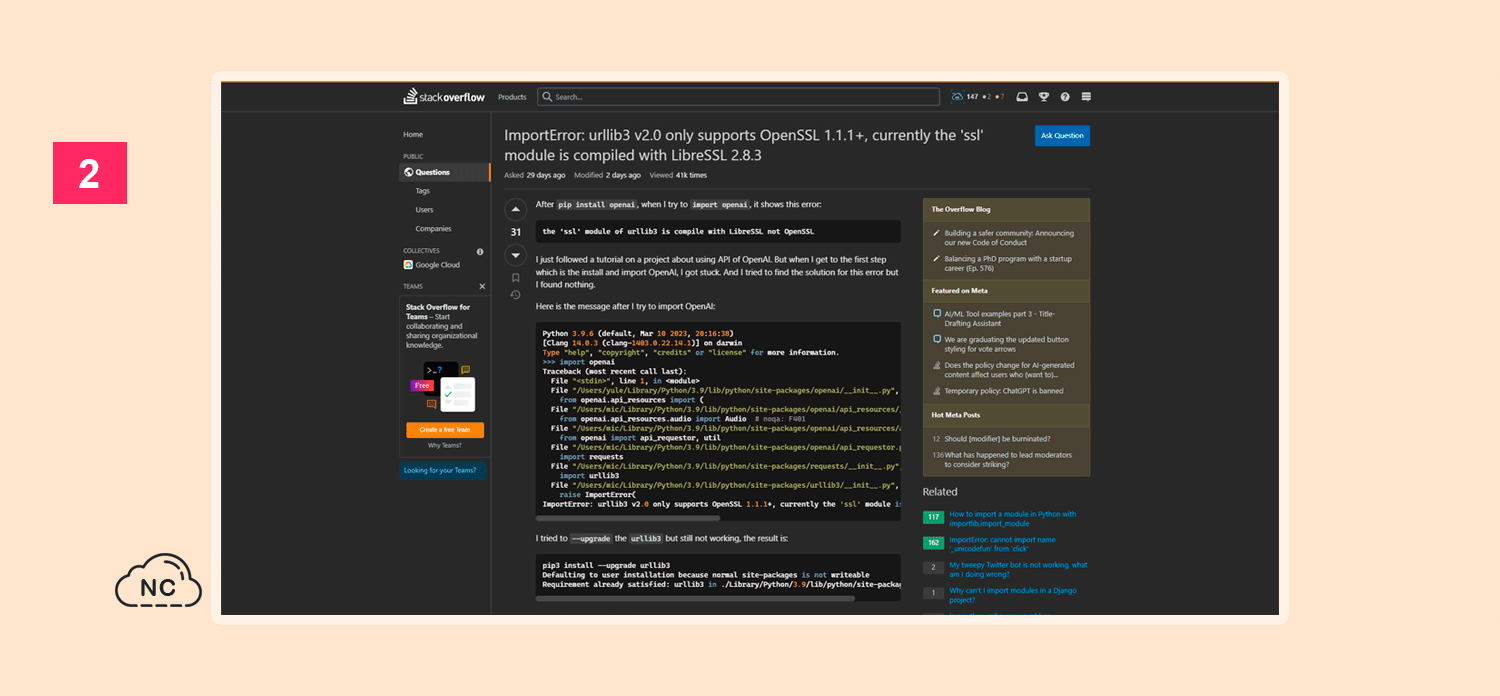Click the traceback code block horizontal scrollbar
Screen dimensions: 1500x696
(628, 518)
